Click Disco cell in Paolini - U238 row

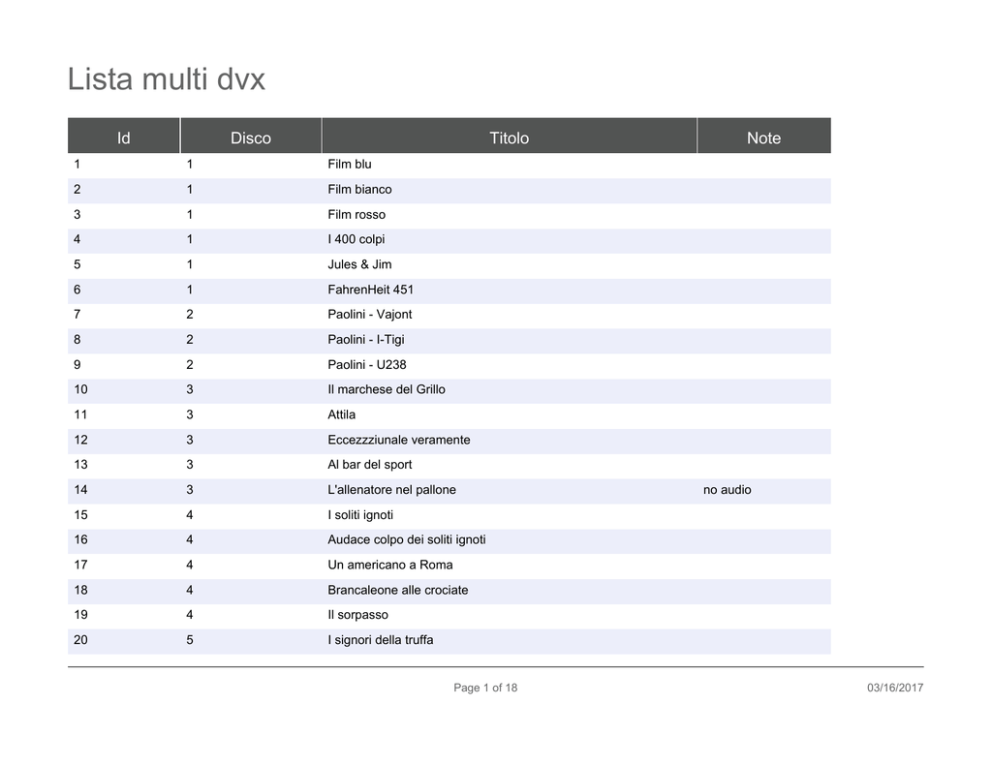coord(190,365)
